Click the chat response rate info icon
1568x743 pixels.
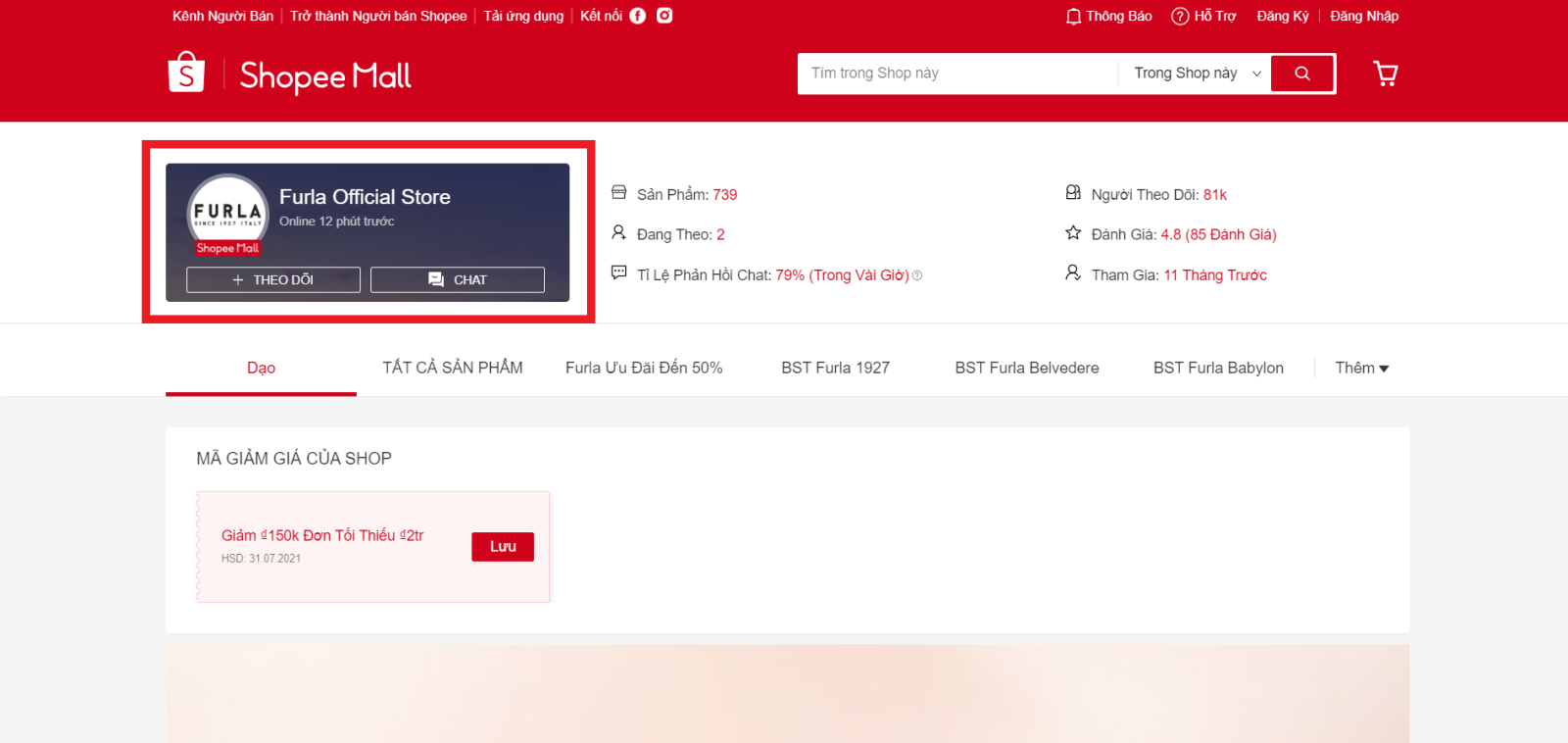tap(917, 276)
